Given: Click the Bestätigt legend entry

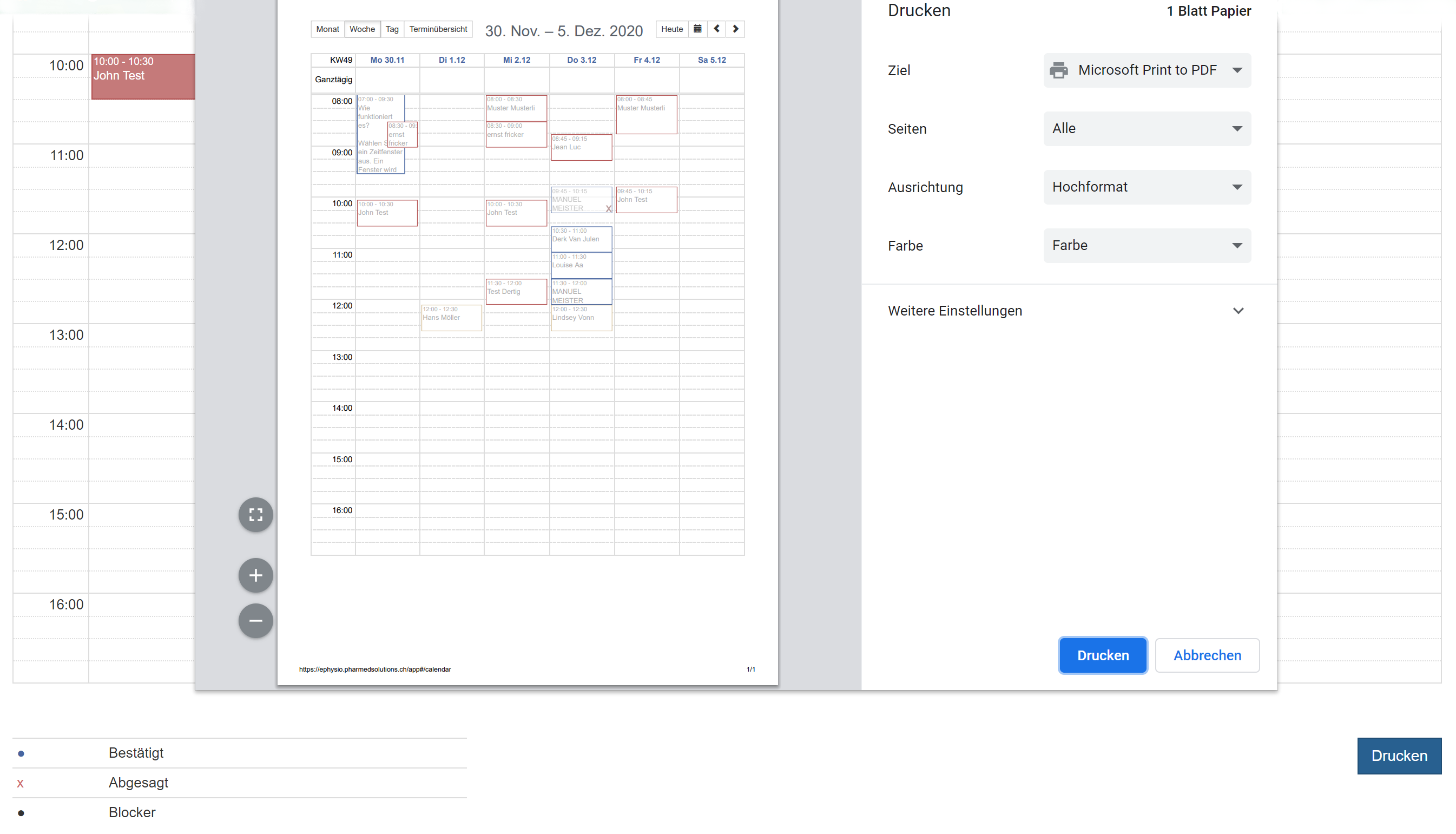Looking at the screenshot, I should (136, 753).
